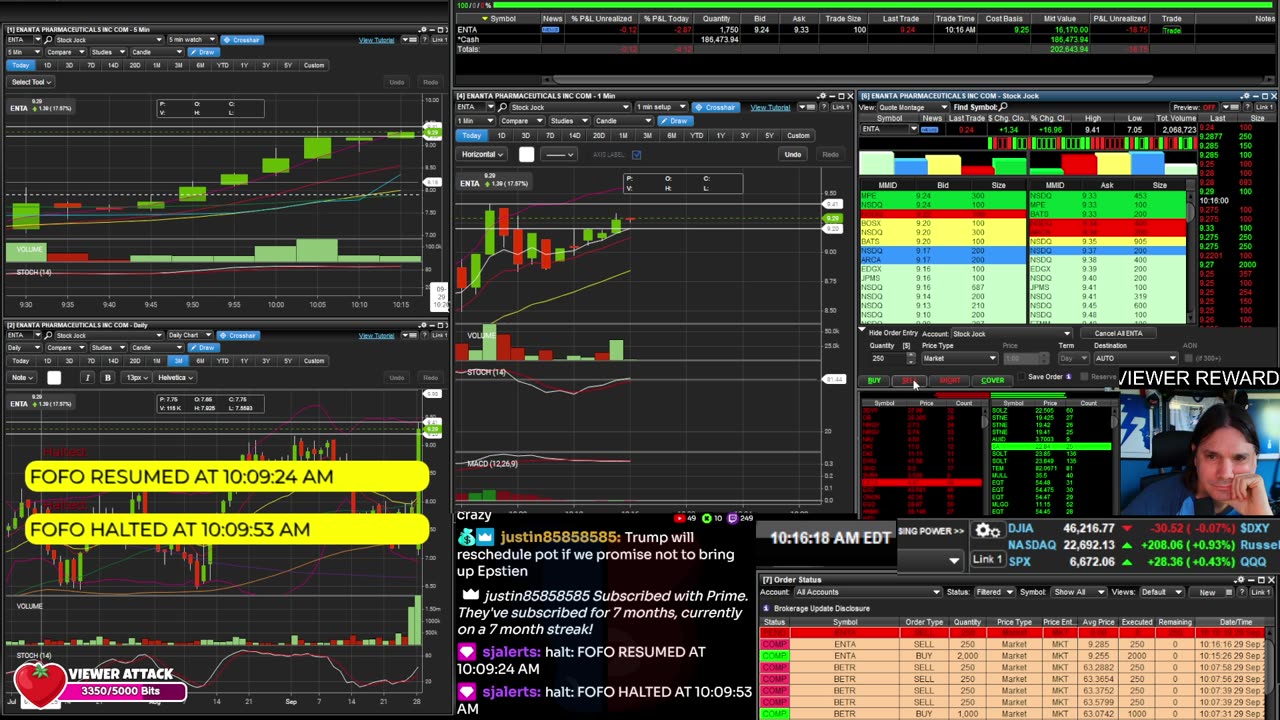The width and height of the screenshot is (1280, 720).
Task: Activate Draw mode in Daily chart
Action: pyautogui.click(x=204, y=348)
